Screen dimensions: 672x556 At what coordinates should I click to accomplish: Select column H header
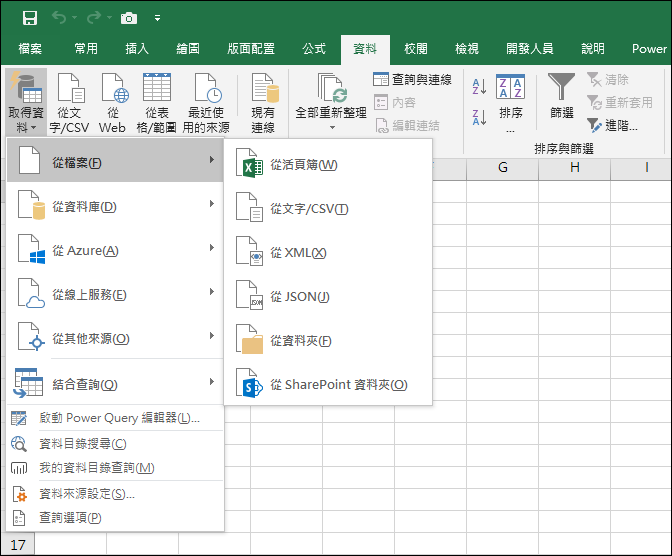575,167
